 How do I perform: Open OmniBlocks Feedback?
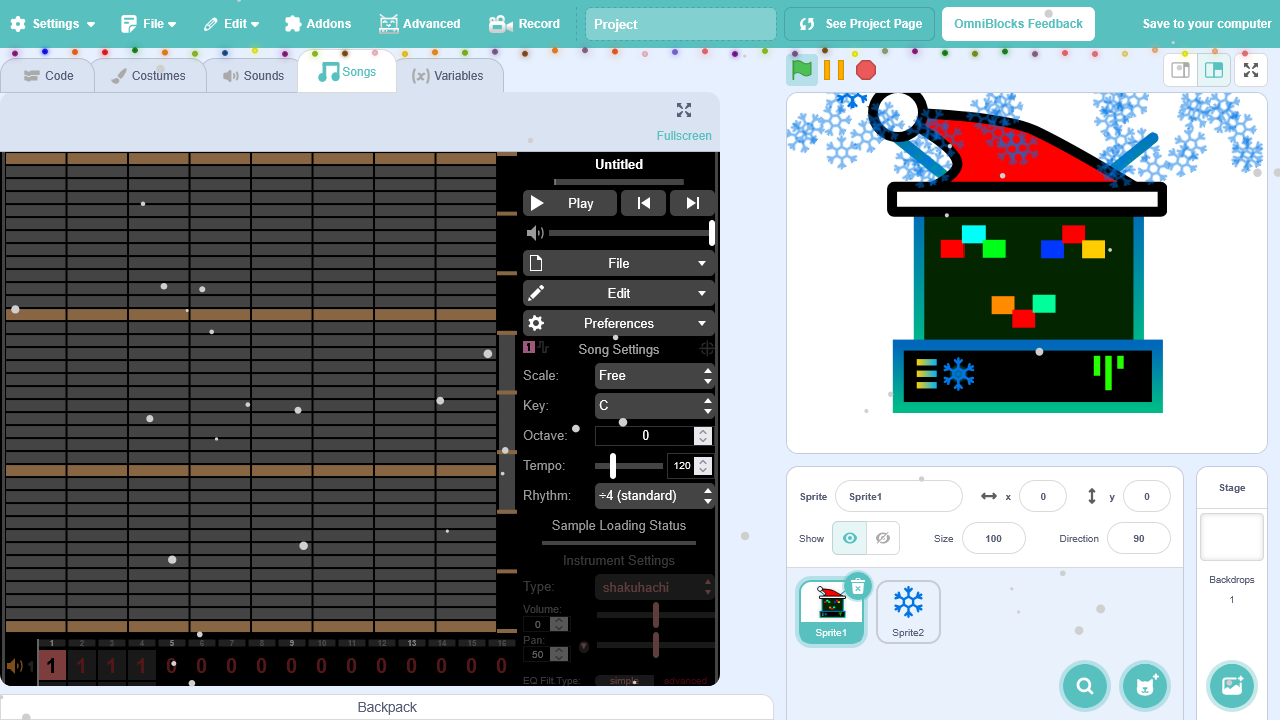[1018, 24]
